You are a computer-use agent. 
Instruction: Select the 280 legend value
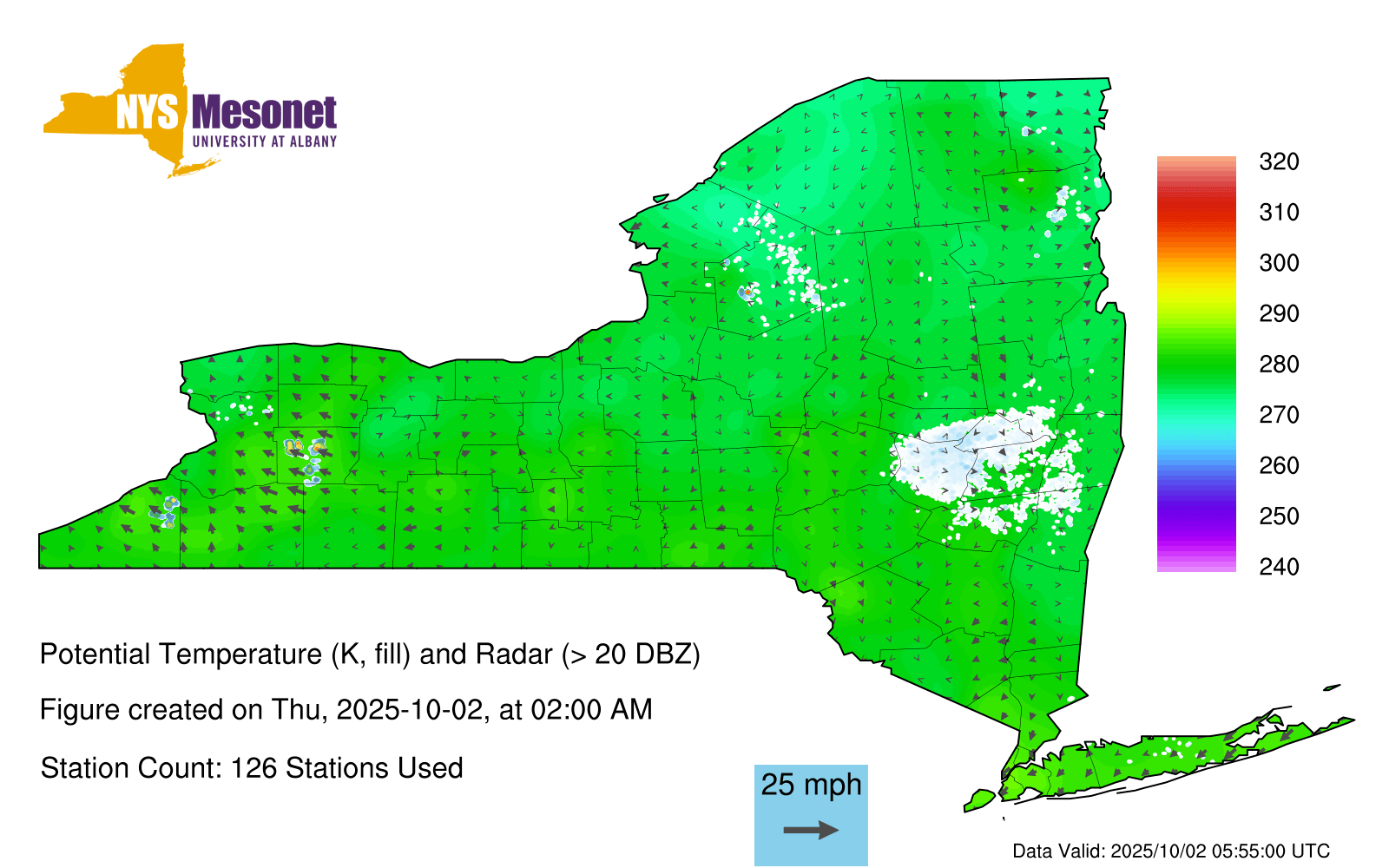[x=1279, y=365]
